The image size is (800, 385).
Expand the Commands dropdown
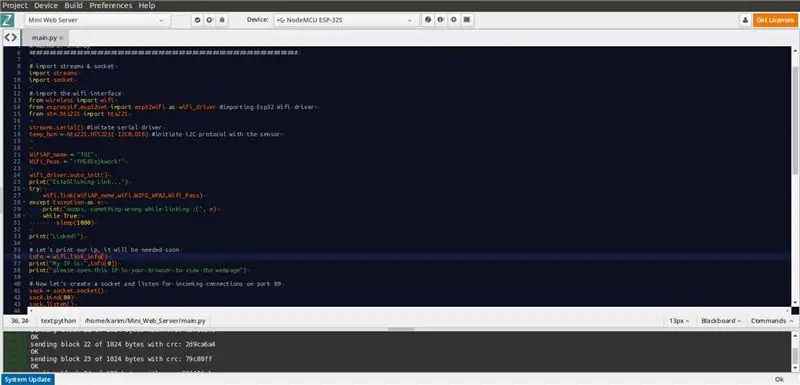point(771,321)
